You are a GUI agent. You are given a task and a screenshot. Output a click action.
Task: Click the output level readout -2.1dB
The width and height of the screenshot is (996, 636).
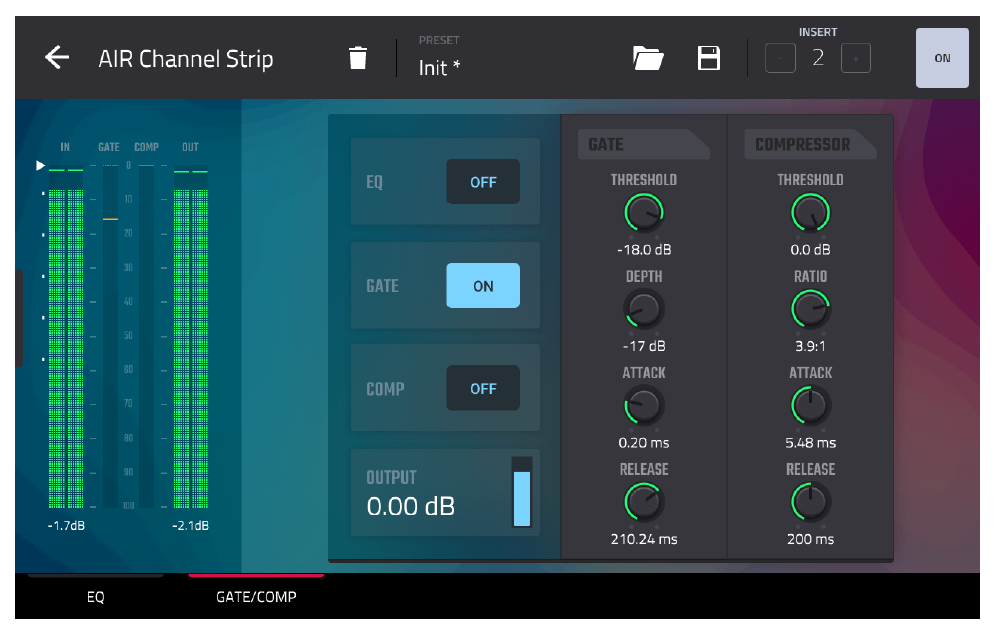click(x=190, y=525)
